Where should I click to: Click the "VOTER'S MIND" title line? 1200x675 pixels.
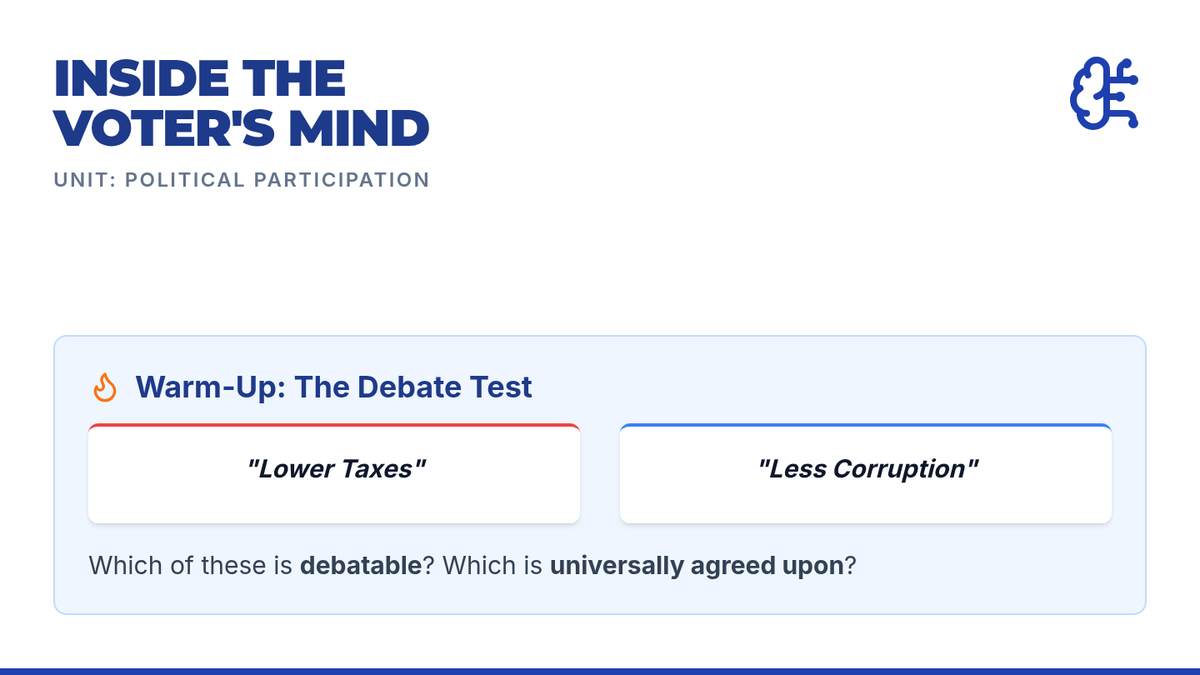pos(241,128)
